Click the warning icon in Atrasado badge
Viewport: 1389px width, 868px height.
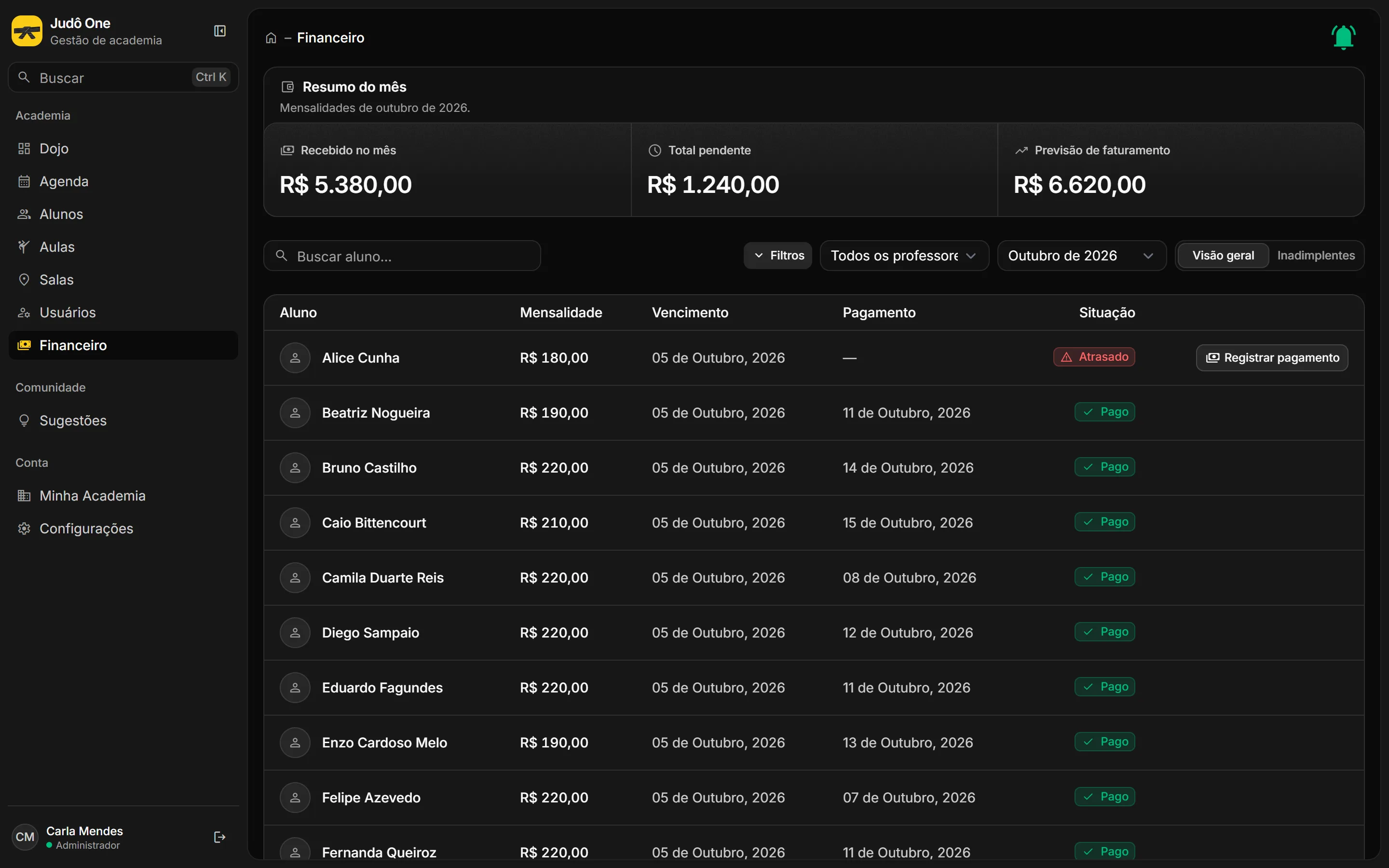[x=1066, y=357]
